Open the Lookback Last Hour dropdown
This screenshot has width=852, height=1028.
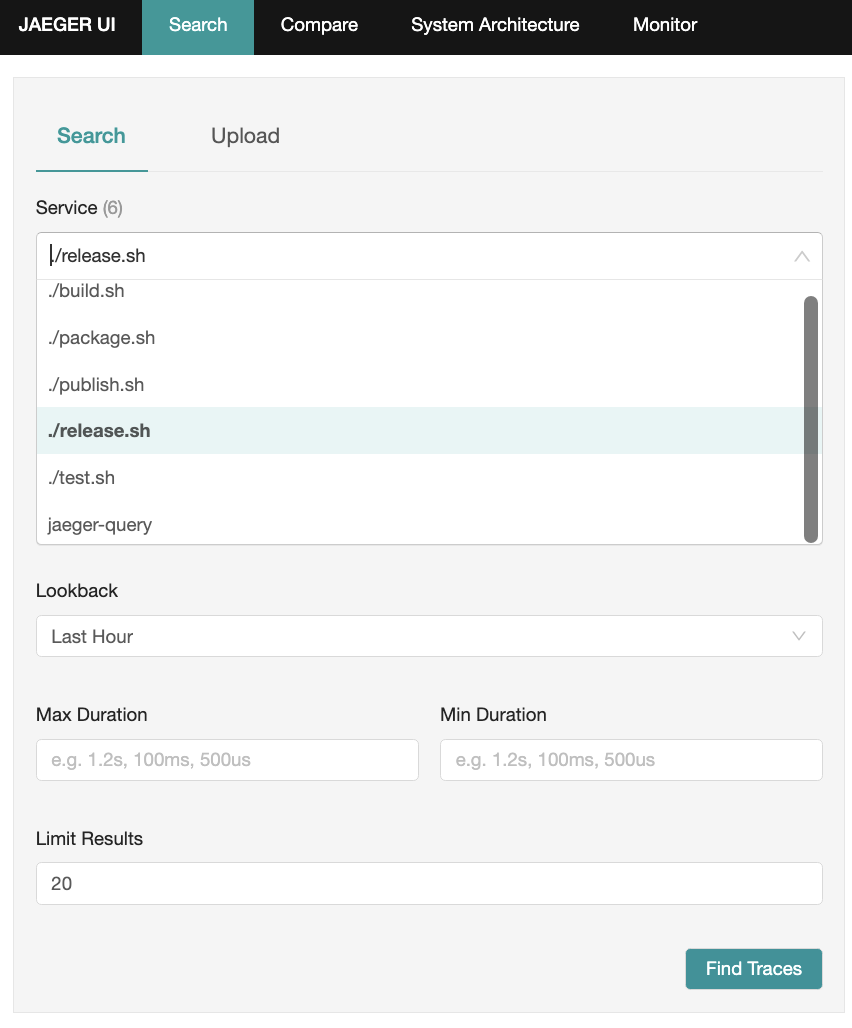[x=429, y=636]
